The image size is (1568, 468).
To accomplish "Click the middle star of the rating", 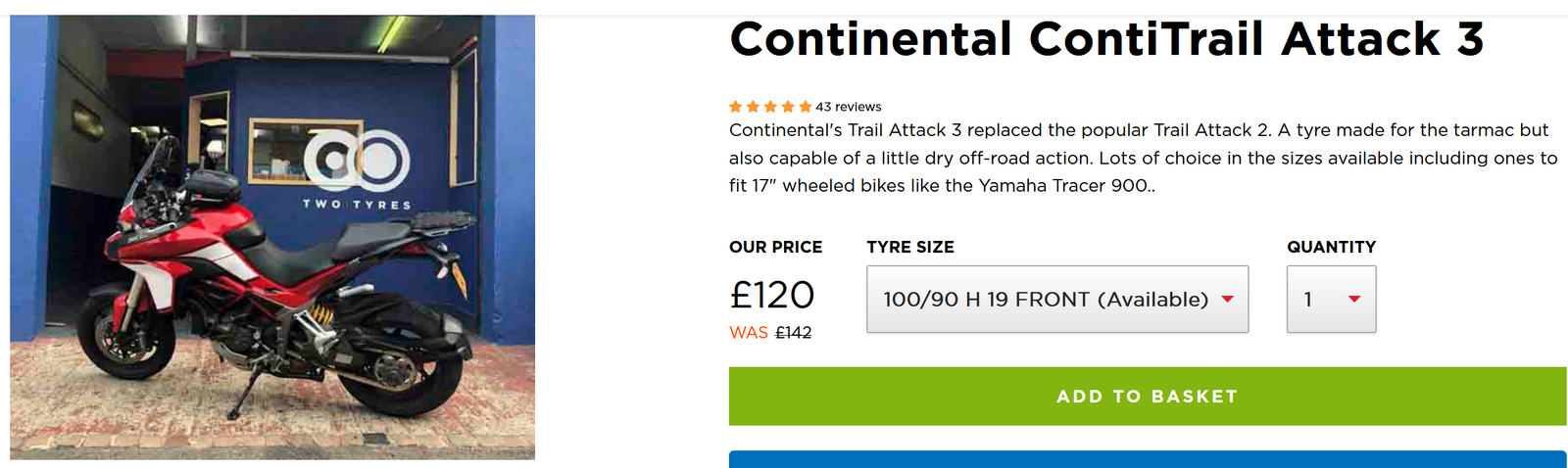I will click(x=770, y=107).
